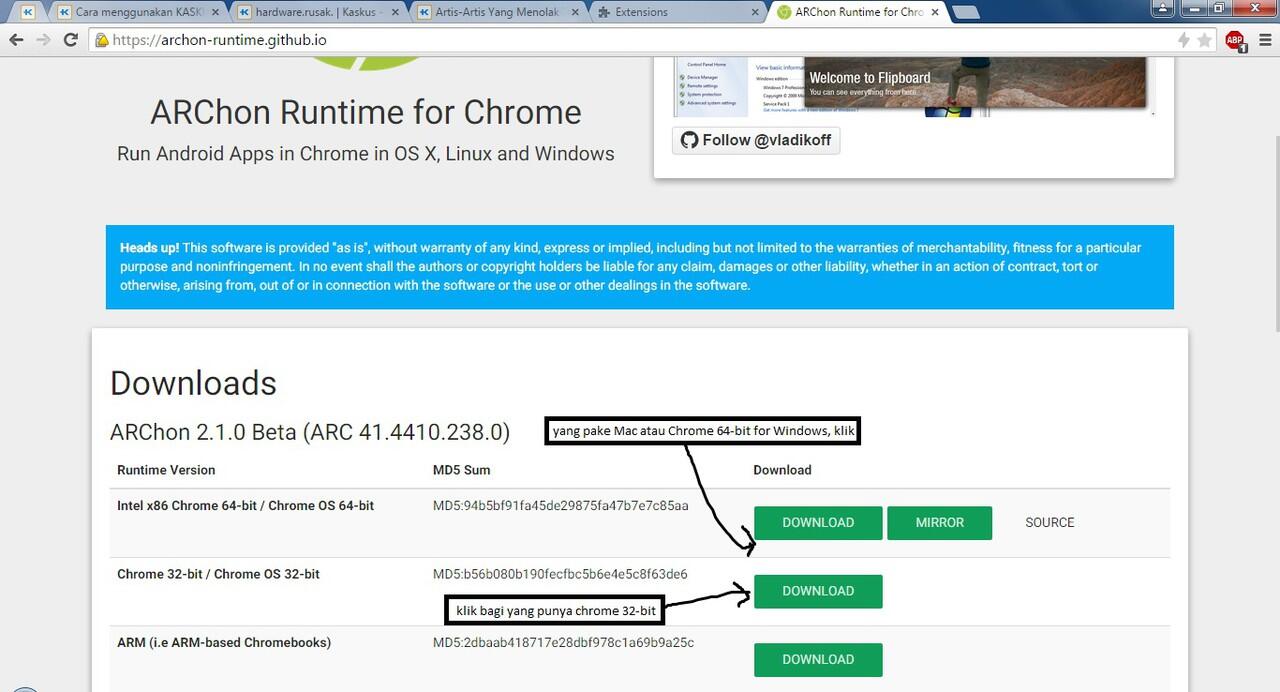The width and height of the screenshot is (1280, 692).
Task: Close the 'Cara menggunakan KASKUS' tab
Action: [x=217, y=11]
